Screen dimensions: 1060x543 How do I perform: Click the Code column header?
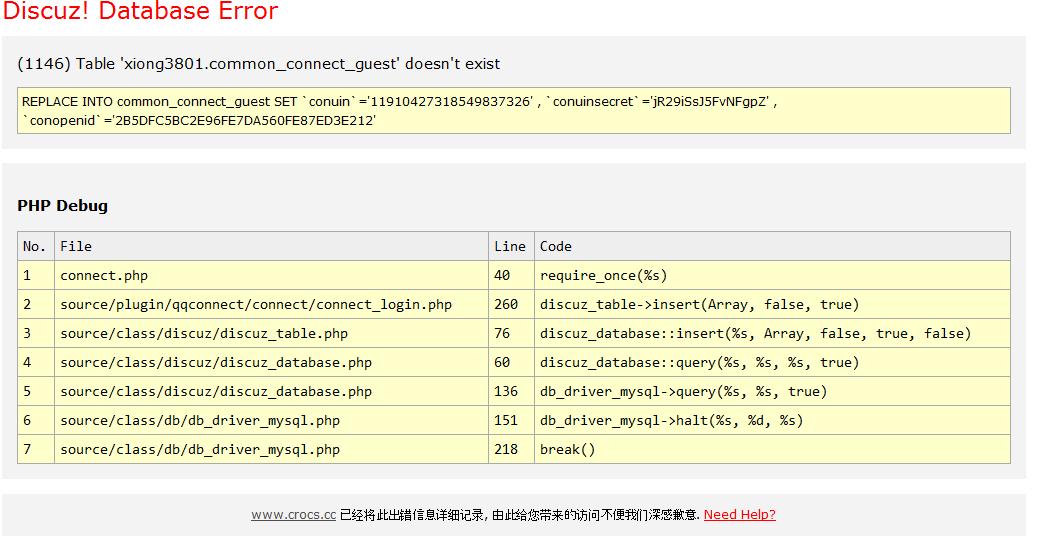(556, 246)
